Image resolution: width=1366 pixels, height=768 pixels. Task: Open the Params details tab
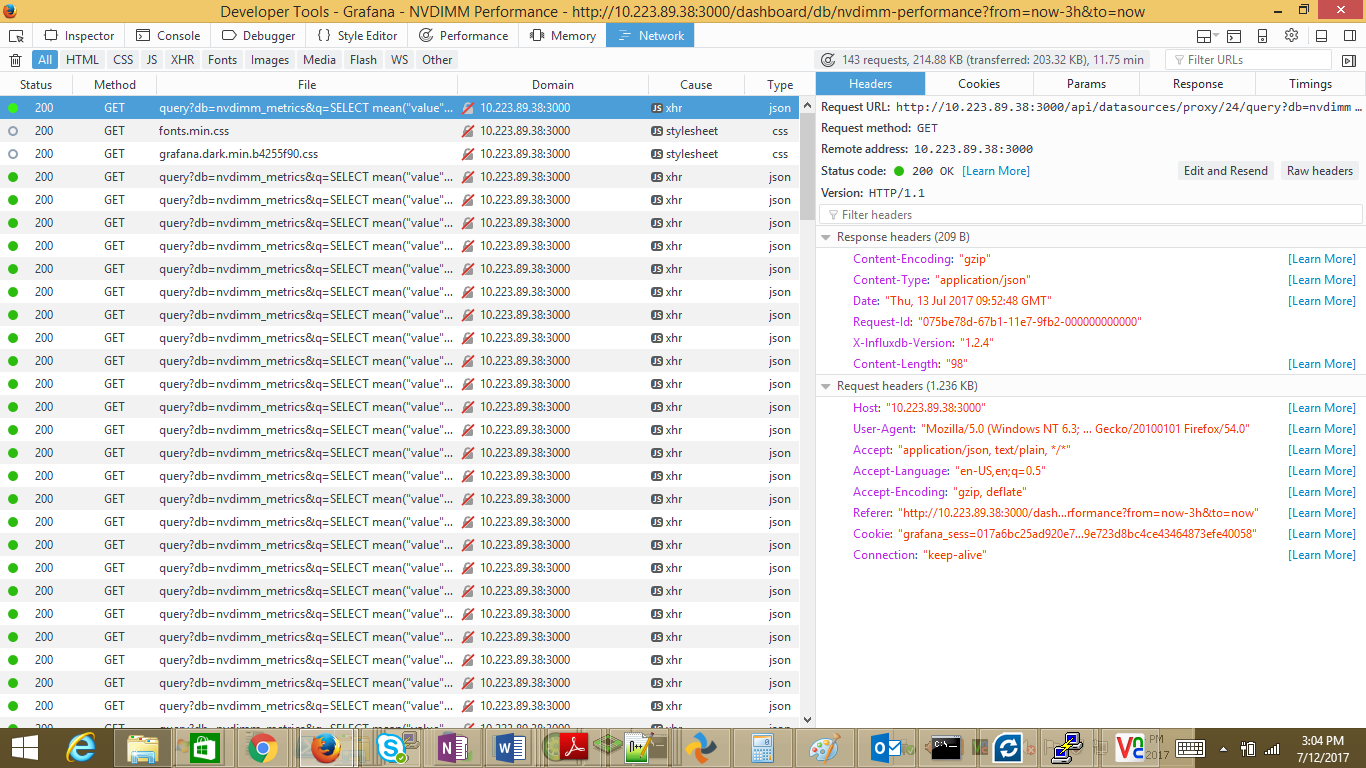coord(1086,84)
